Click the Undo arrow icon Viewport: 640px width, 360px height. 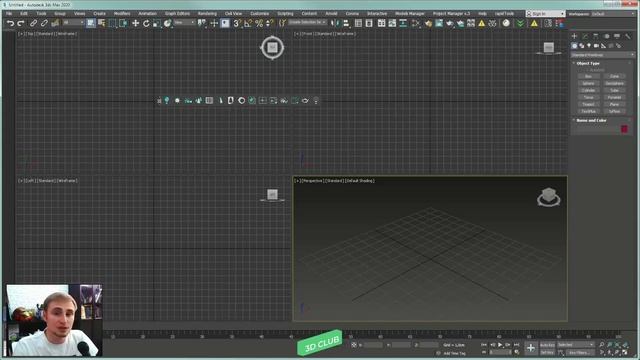click(x=10, y=23)
